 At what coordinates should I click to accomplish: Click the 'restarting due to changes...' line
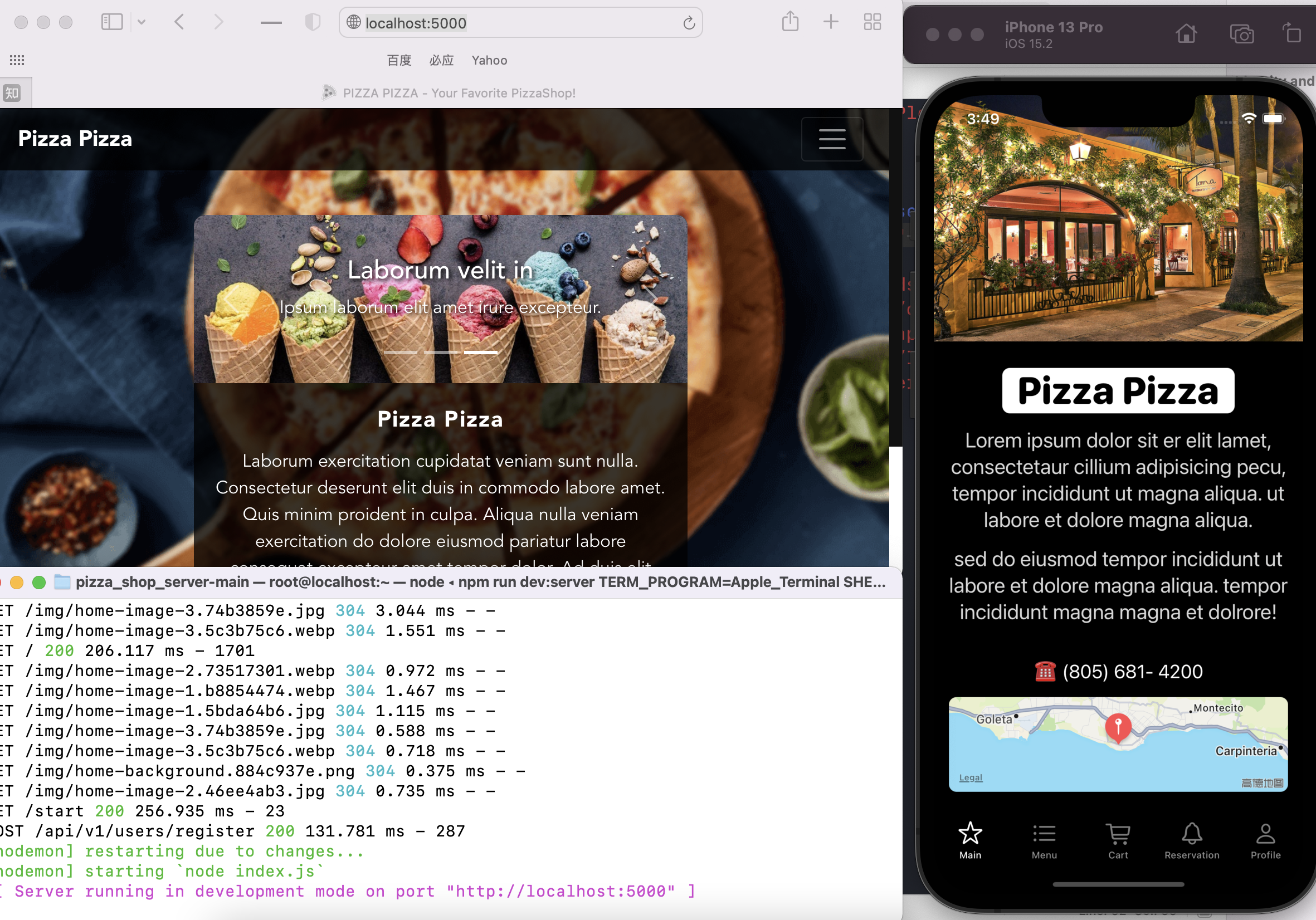coord(182,851)
